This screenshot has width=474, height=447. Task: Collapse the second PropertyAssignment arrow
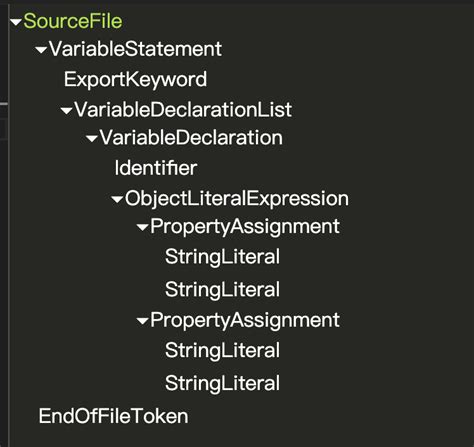tap(142, 321)
